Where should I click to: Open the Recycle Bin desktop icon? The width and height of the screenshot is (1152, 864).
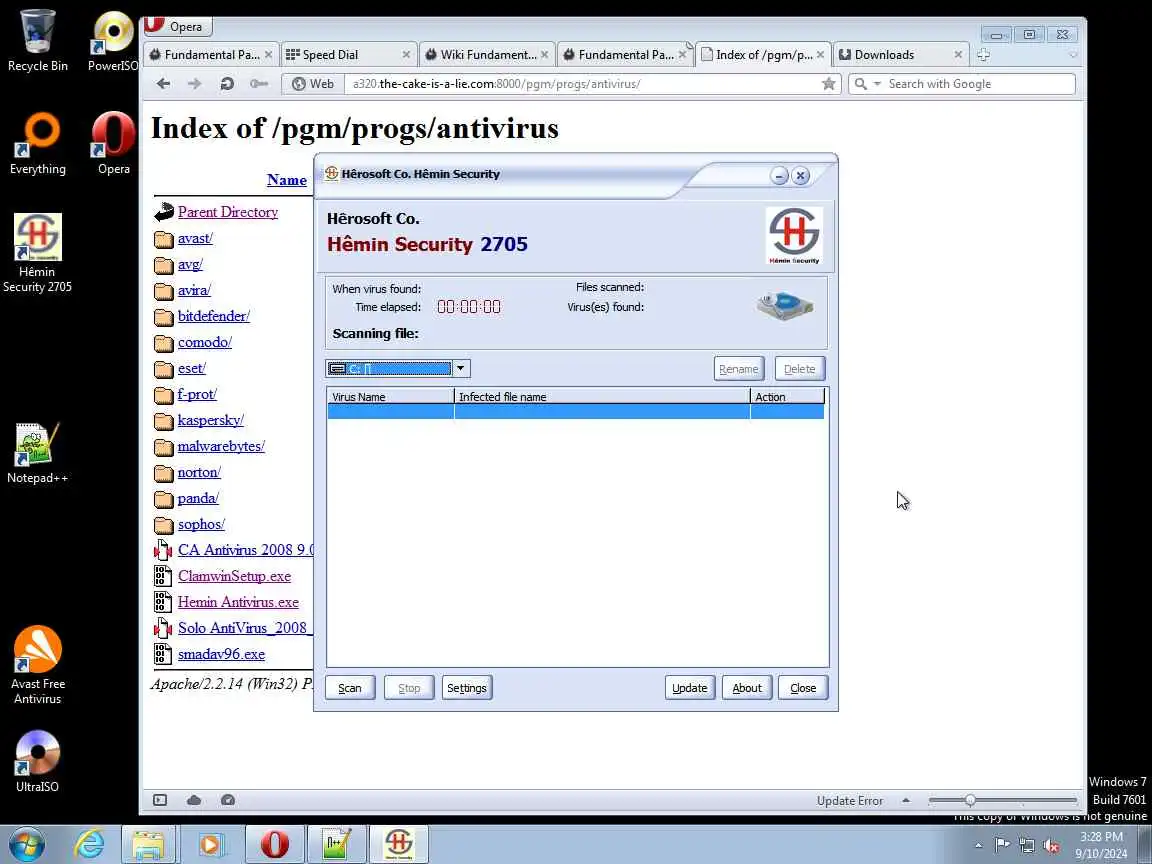(37, 41)
